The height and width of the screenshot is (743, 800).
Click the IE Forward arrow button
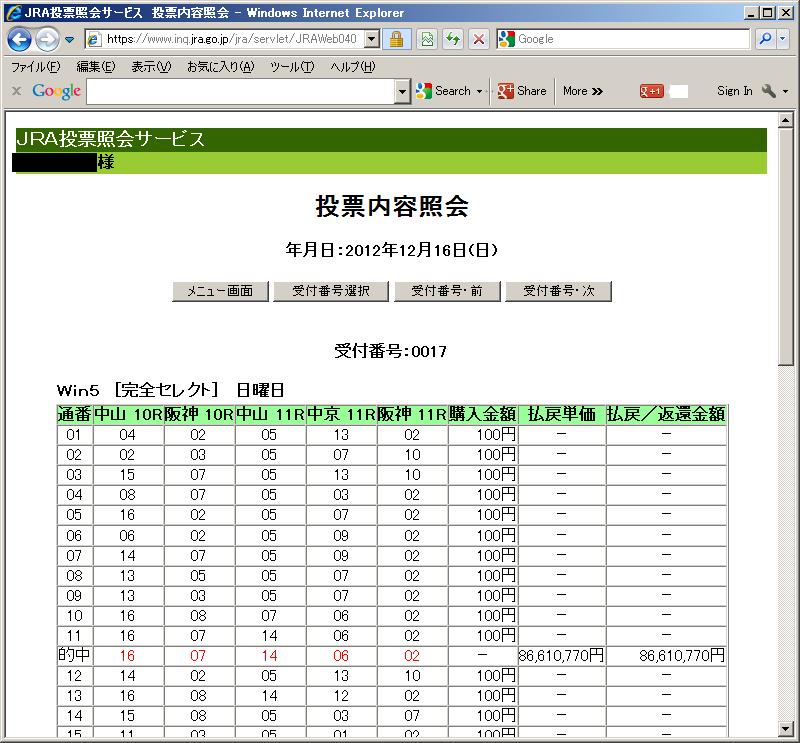pos(47,39)
